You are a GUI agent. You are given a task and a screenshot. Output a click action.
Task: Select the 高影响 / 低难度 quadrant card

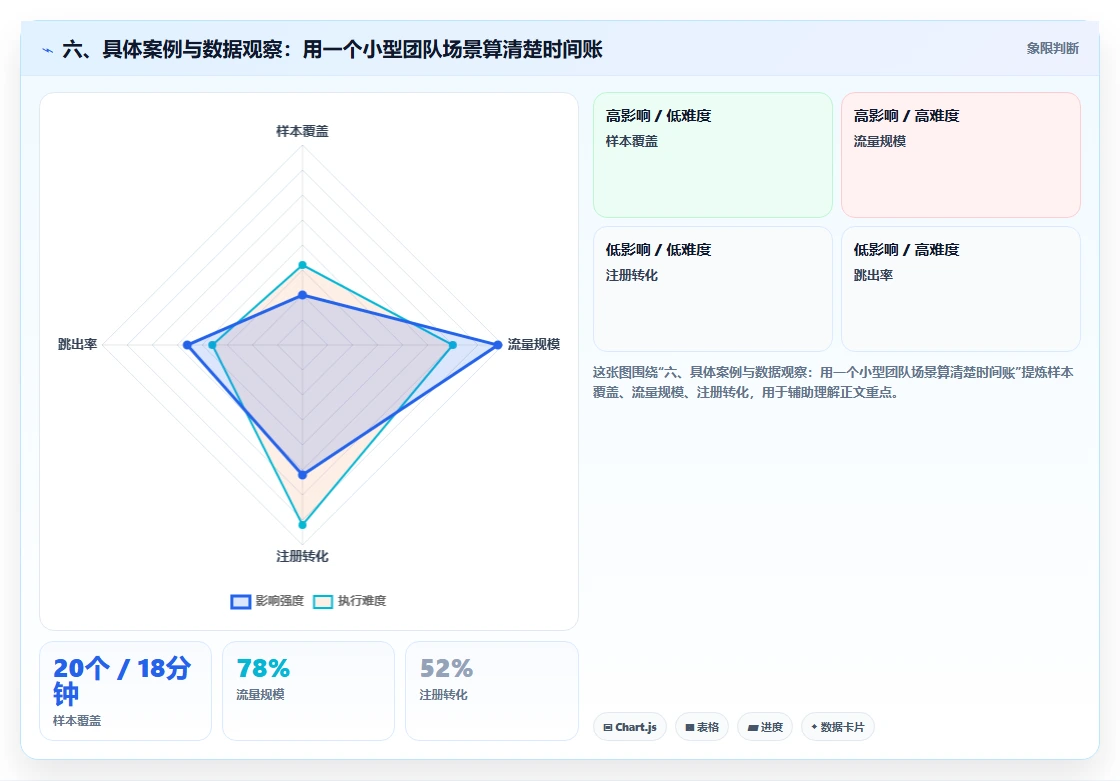[x=713, y=154]
